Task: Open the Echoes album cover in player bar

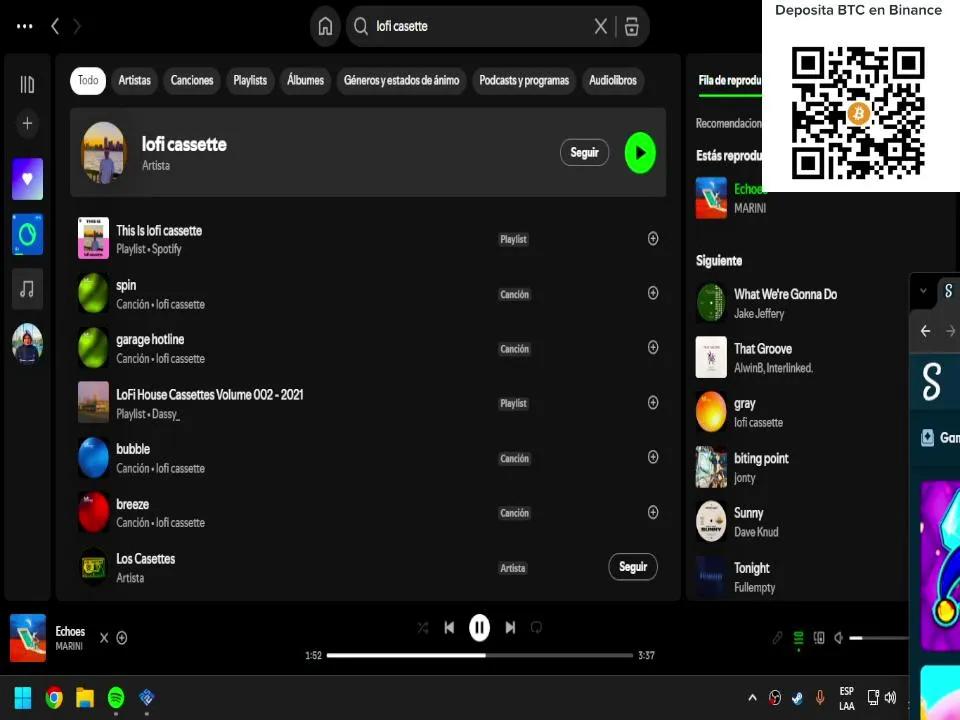Action: (x=28, y=638)
